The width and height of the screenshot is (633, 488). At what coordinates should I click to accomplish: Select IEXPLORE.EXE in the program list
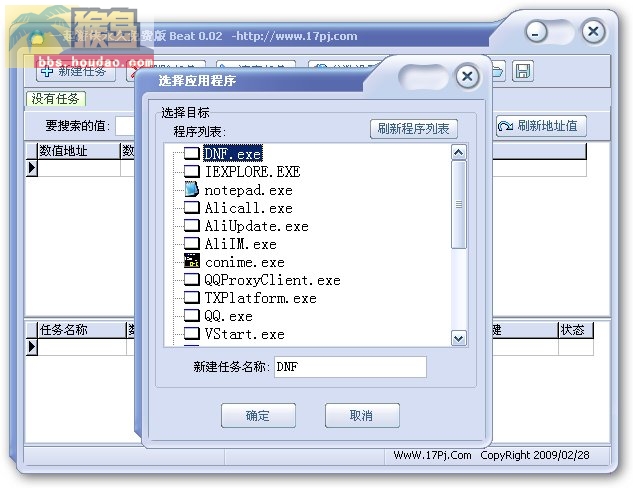[x=252, y=172]
